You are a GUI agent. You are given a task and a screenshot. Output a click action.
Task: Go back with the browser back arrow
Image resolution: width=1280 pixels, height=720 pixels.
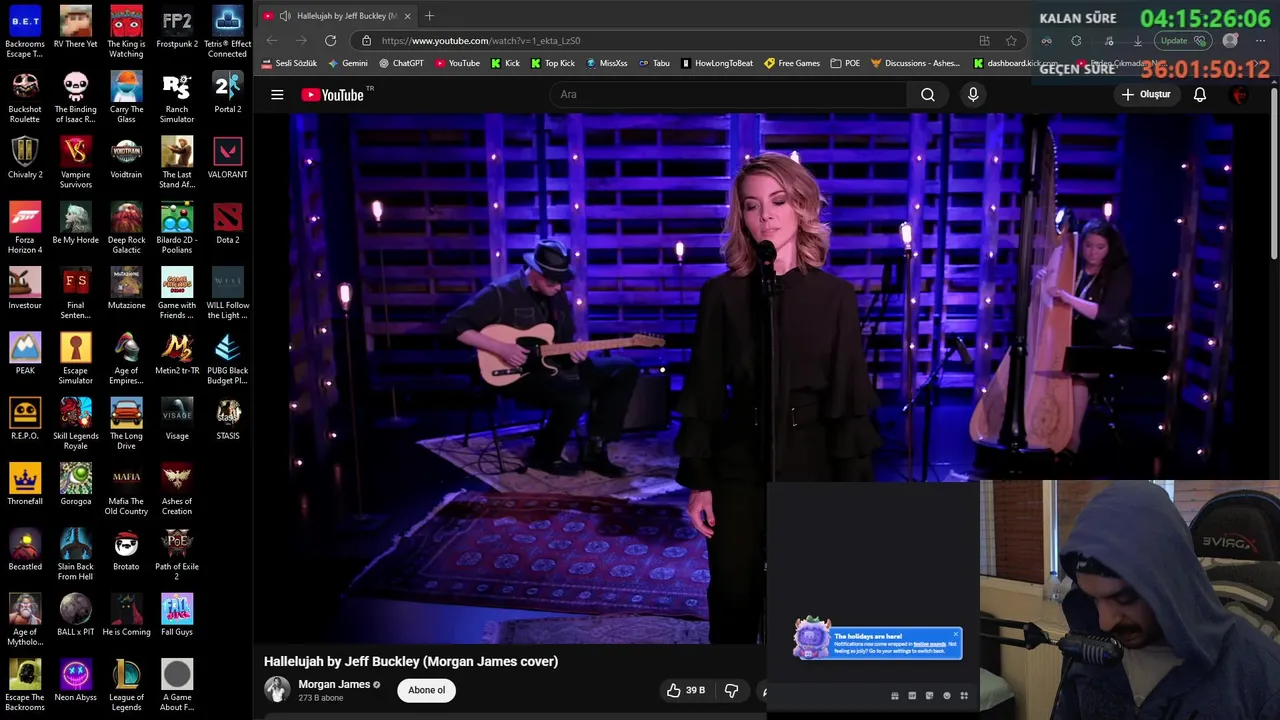(272, 41)
